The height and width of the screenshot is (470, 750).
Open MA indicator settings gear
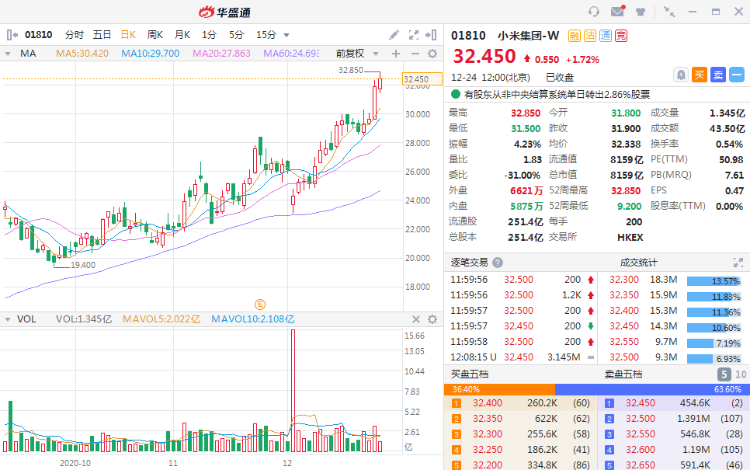pos(432,54)
